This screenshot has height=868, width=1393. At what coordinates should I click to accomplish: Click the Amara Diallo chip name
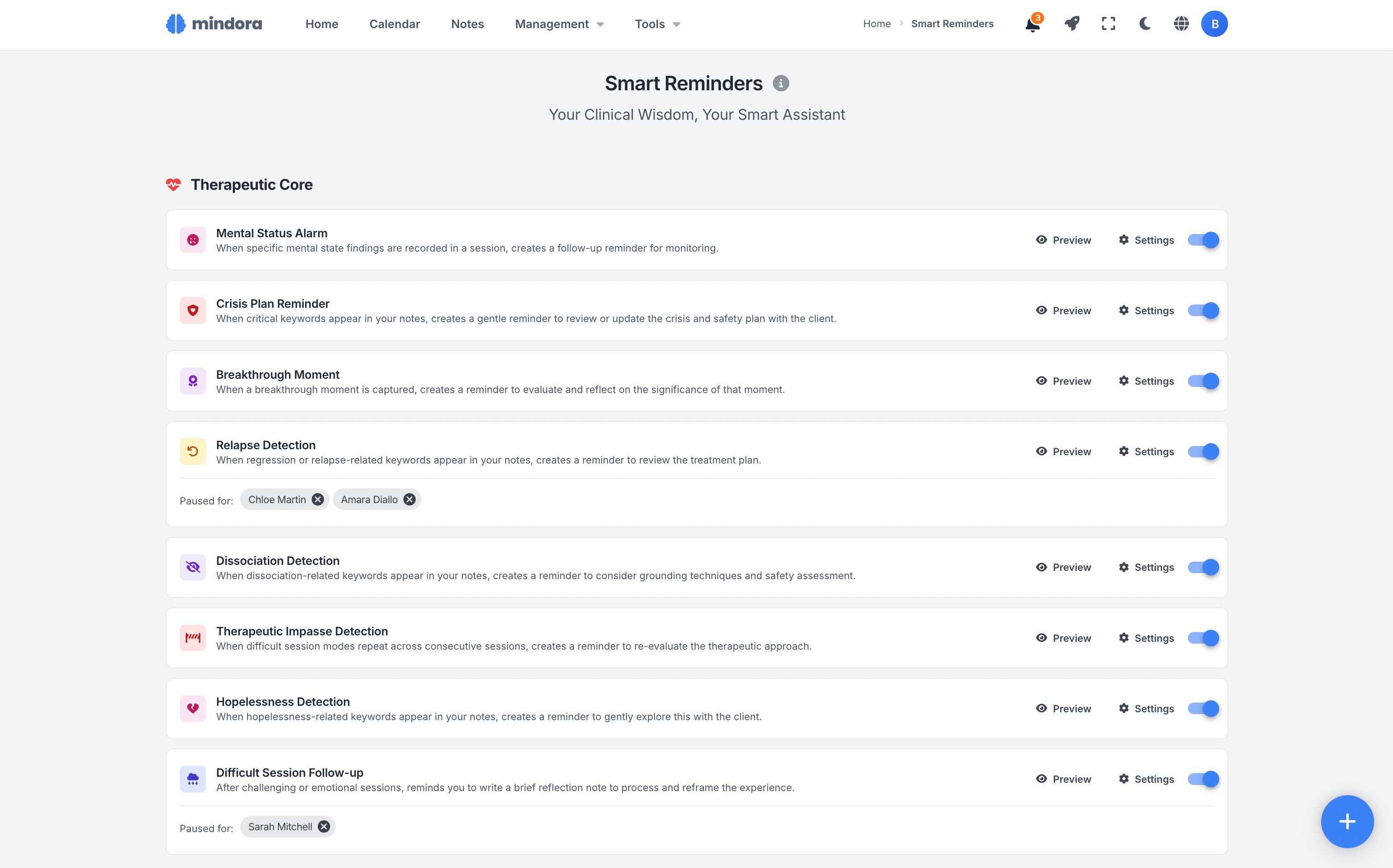coord(369,499)
